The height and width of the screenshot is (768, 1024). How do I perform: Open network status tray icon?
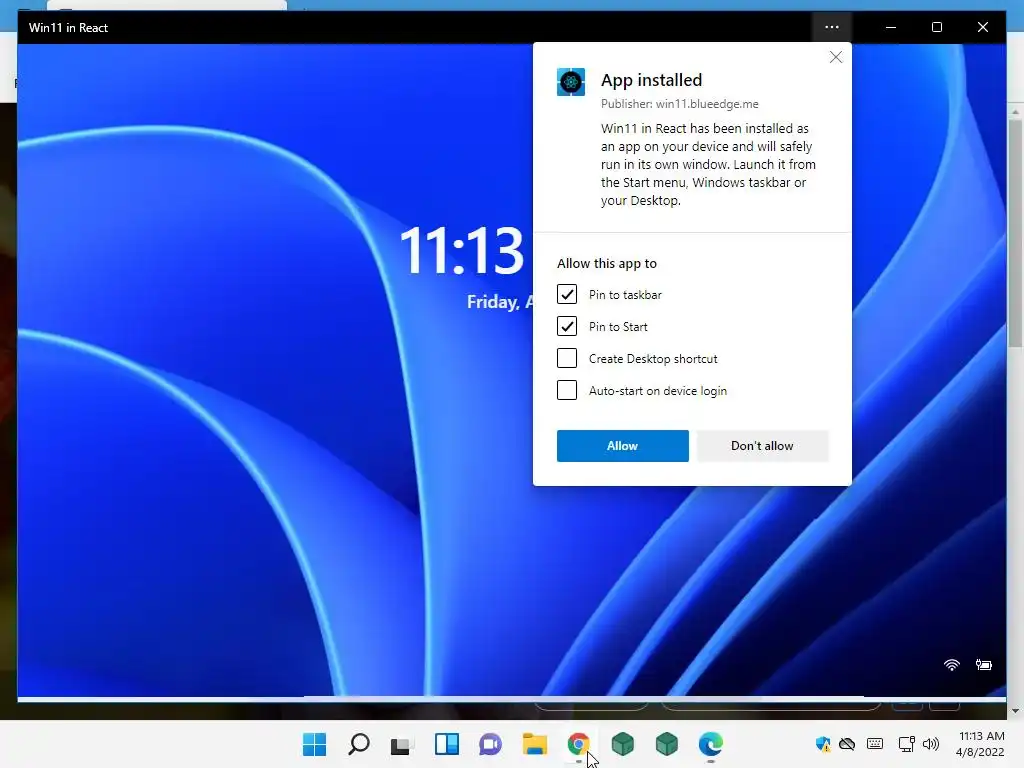click(x=906, y=744)
